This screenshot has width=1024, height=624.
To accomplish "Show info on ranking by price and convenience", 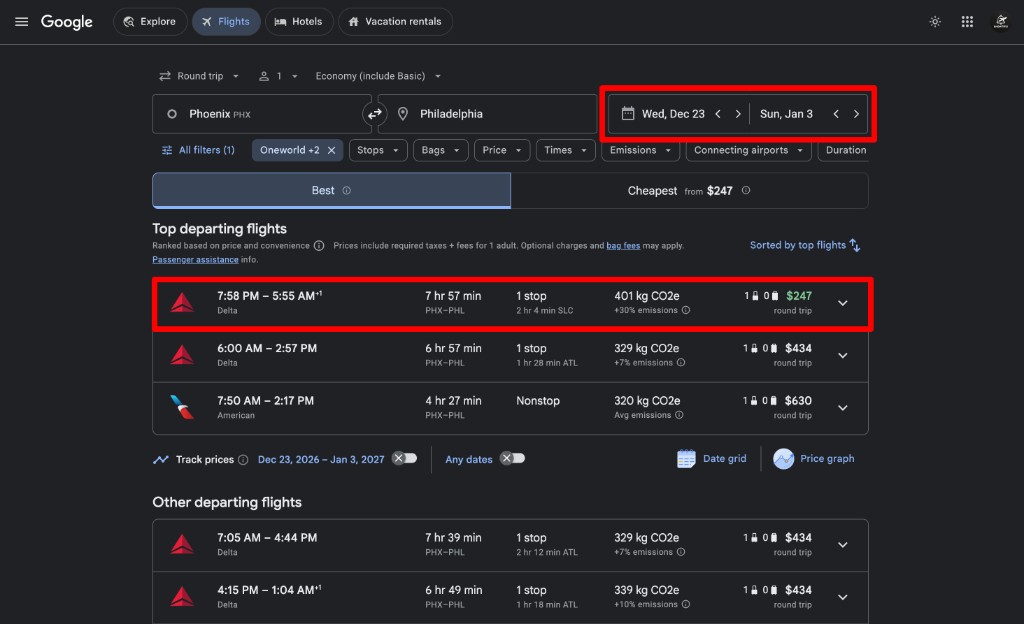I will click(x=319, y=246).
